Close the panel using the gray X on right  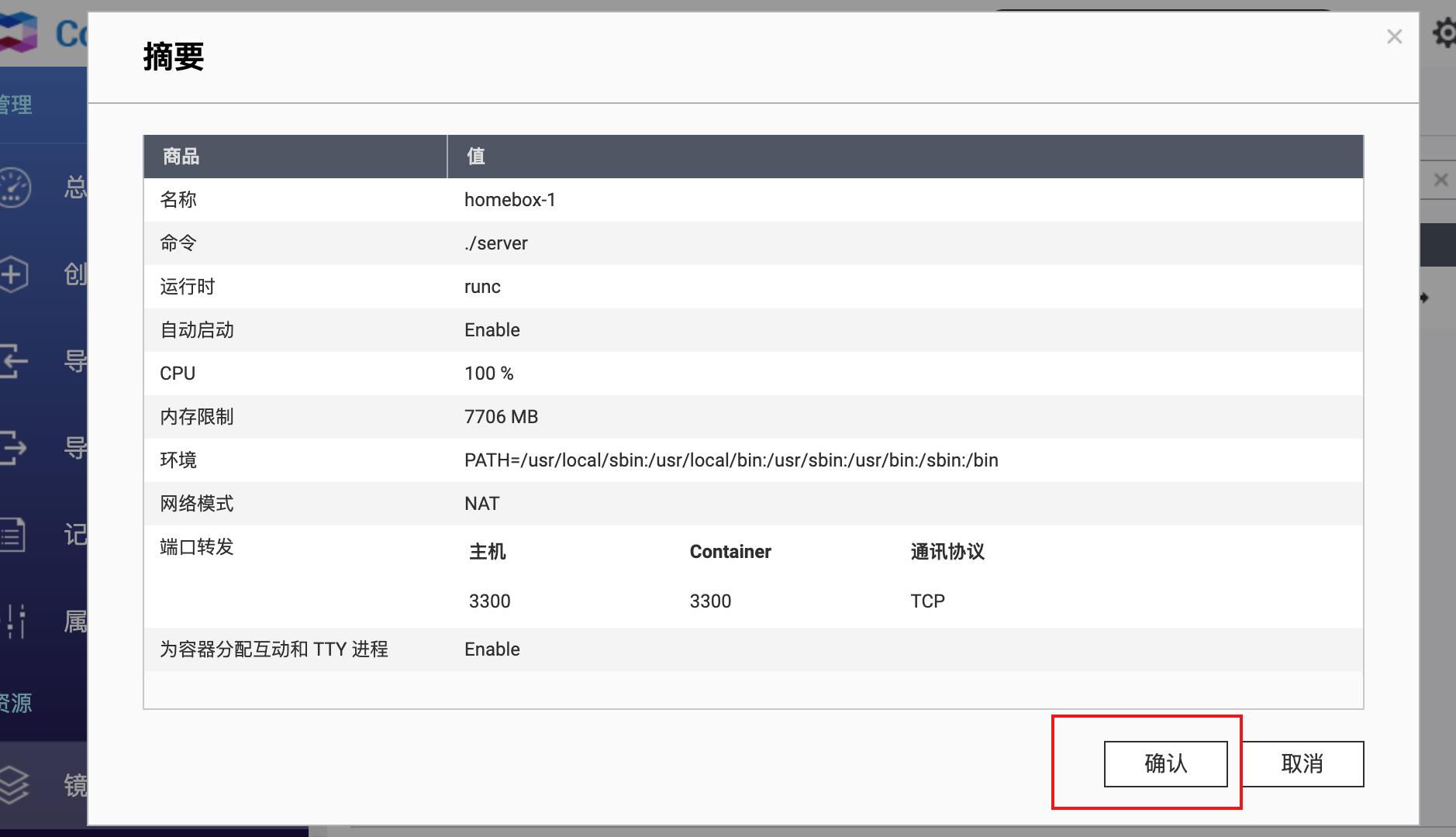pyautogui.click(x=1440, y=179)
